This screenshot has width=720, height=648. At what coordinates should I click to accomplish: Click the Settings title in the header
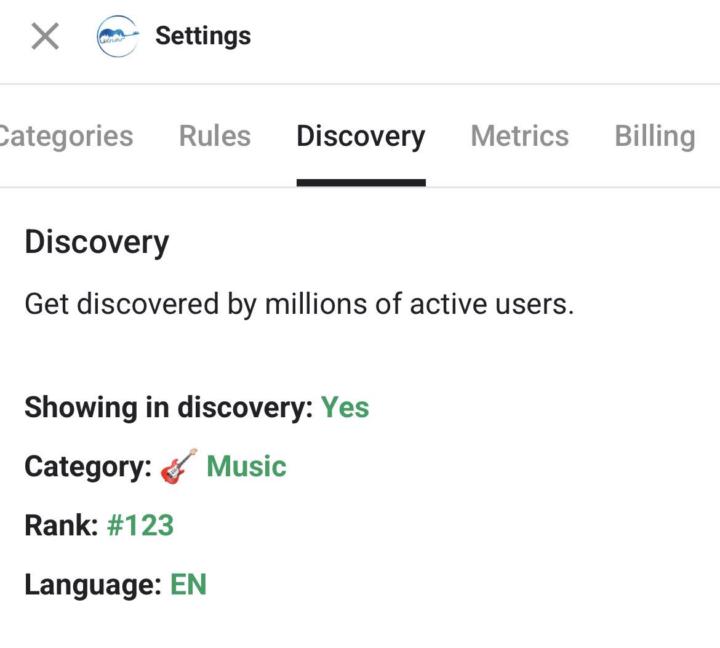pos(203,36)
